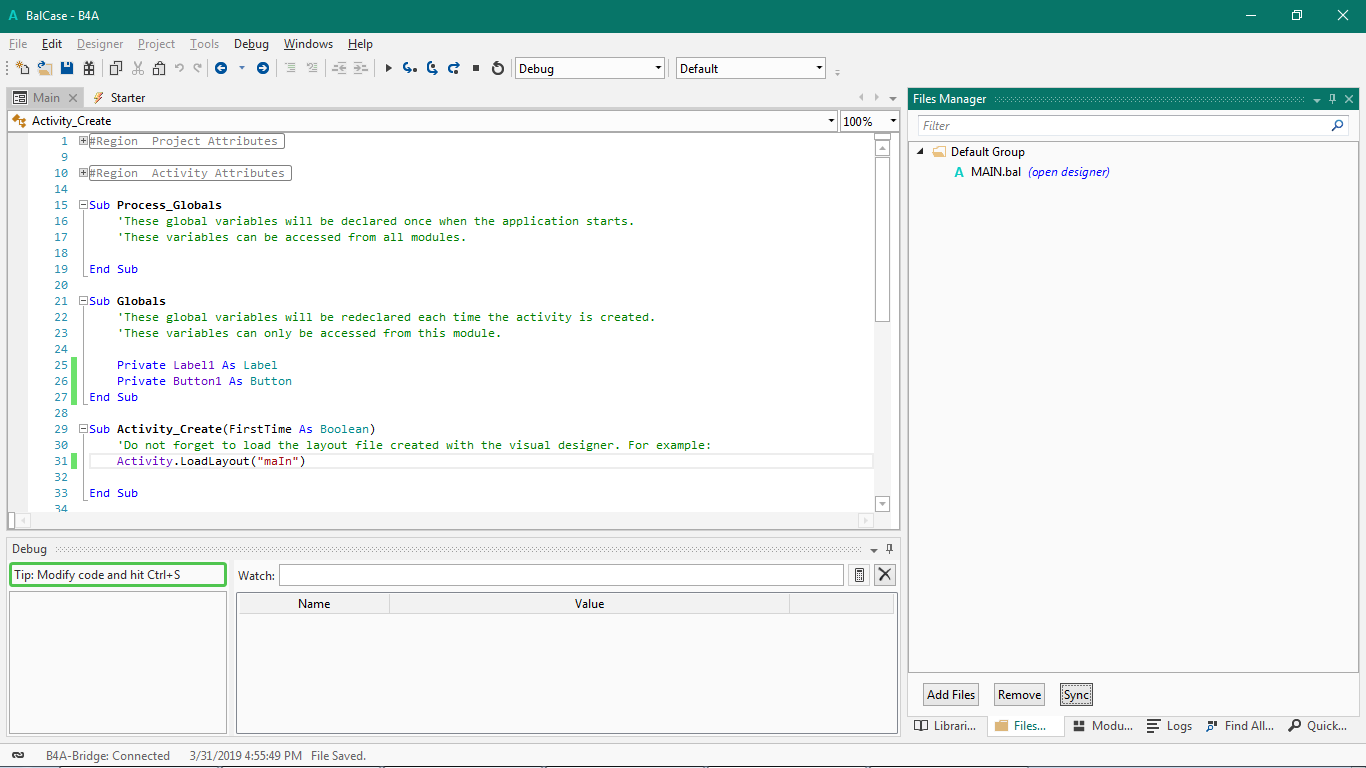The image size is (1366, 768).
Task: Click the Export as zip gift icon
Action: [x=89, y=68]
